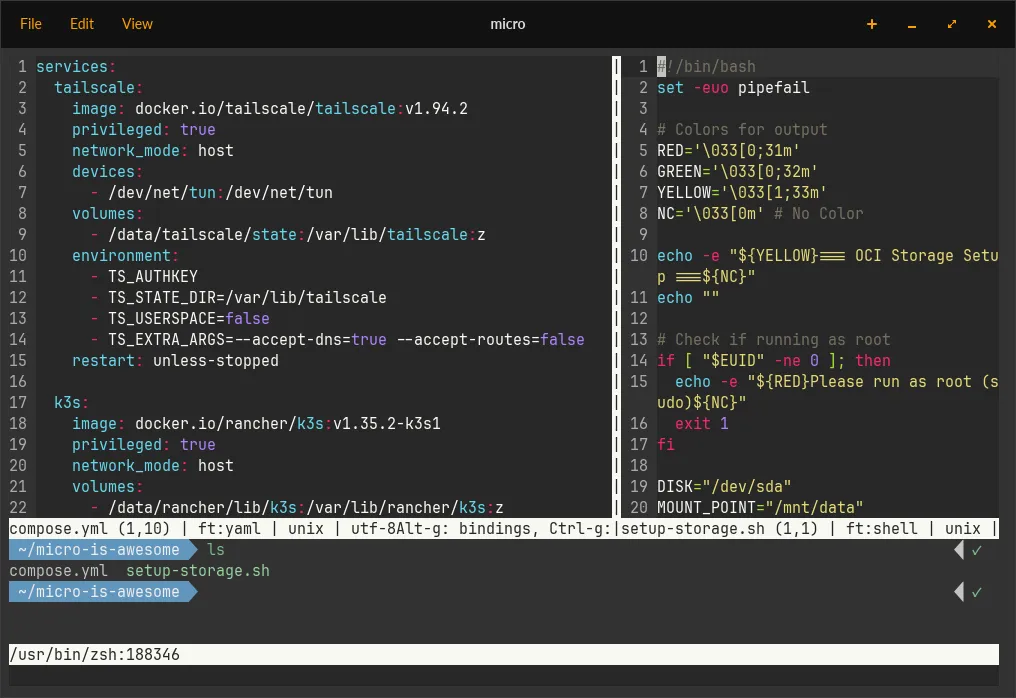Viewport: 1016px width, 698px height.
Task: Click line number 10 in compose.yml gutter
Action: pos(17,255)
